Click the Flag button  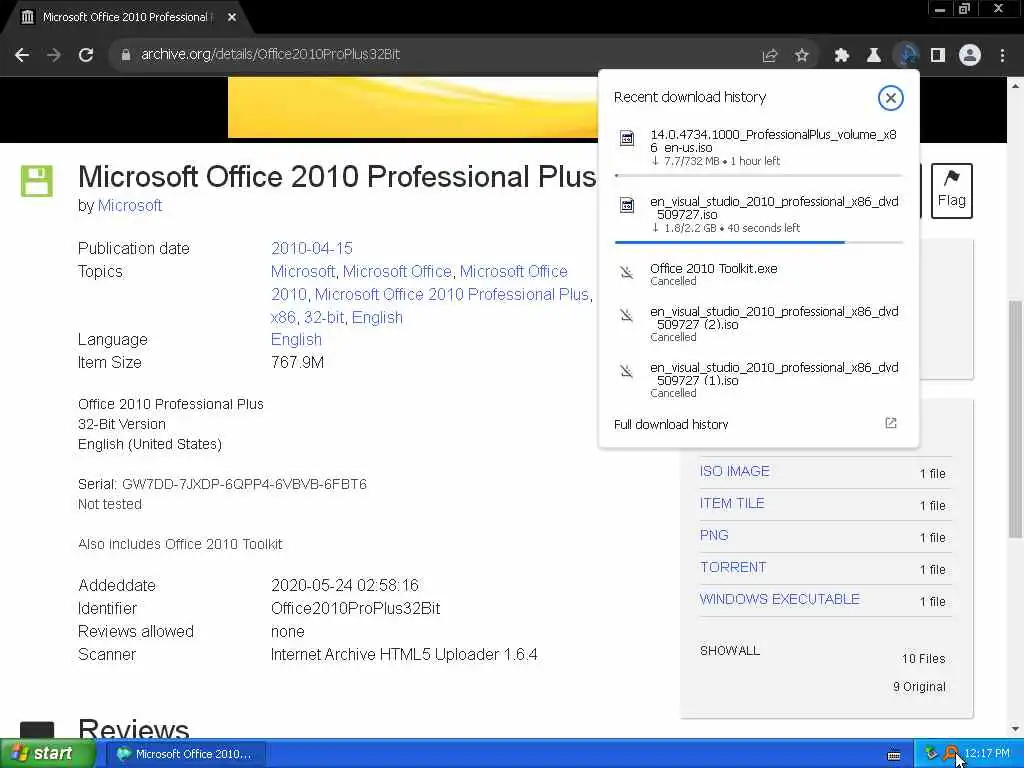pos(952,190)
